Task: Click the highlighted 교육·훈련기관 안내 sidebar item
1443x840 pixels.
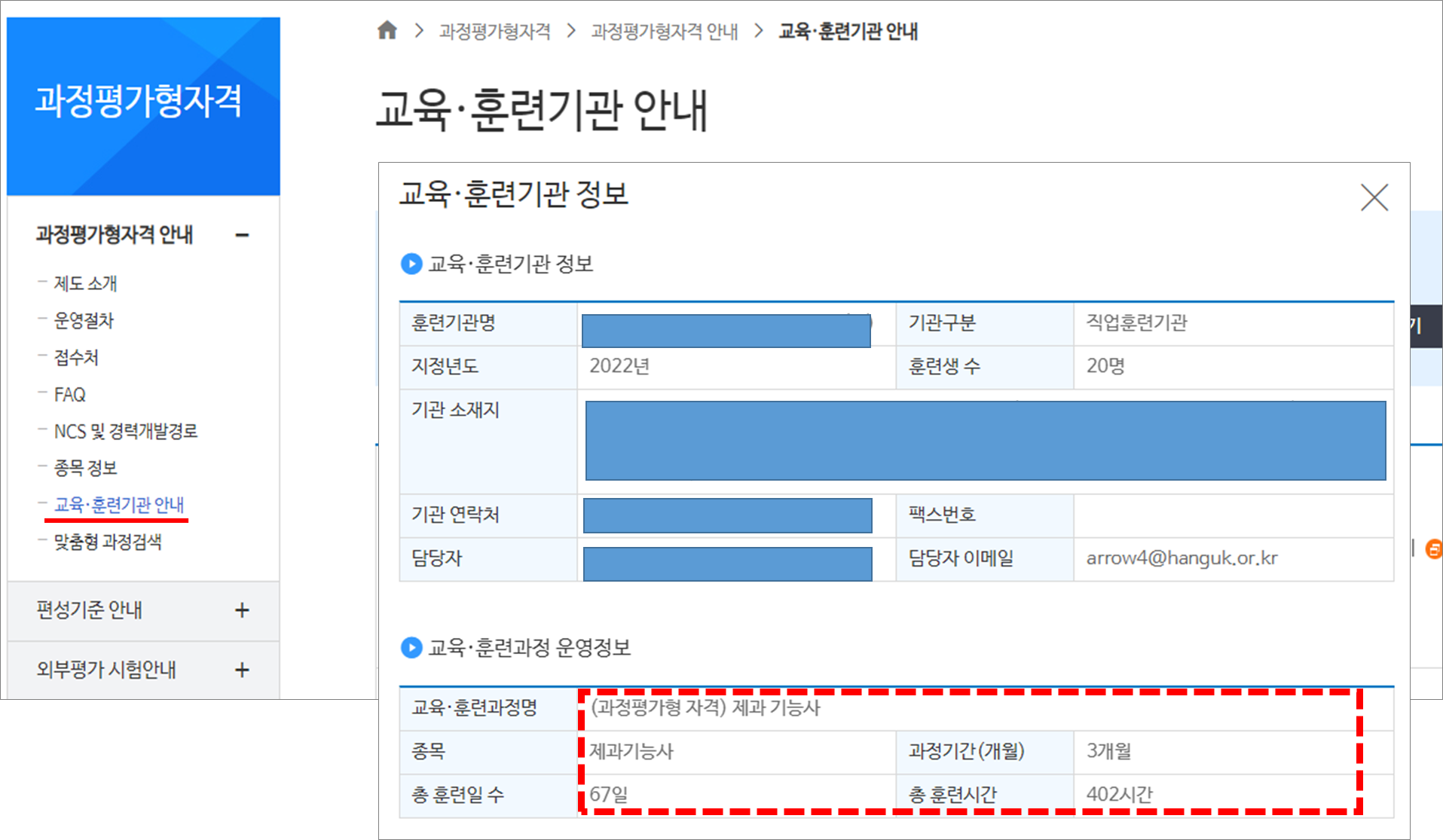Action: pos(121,505)
